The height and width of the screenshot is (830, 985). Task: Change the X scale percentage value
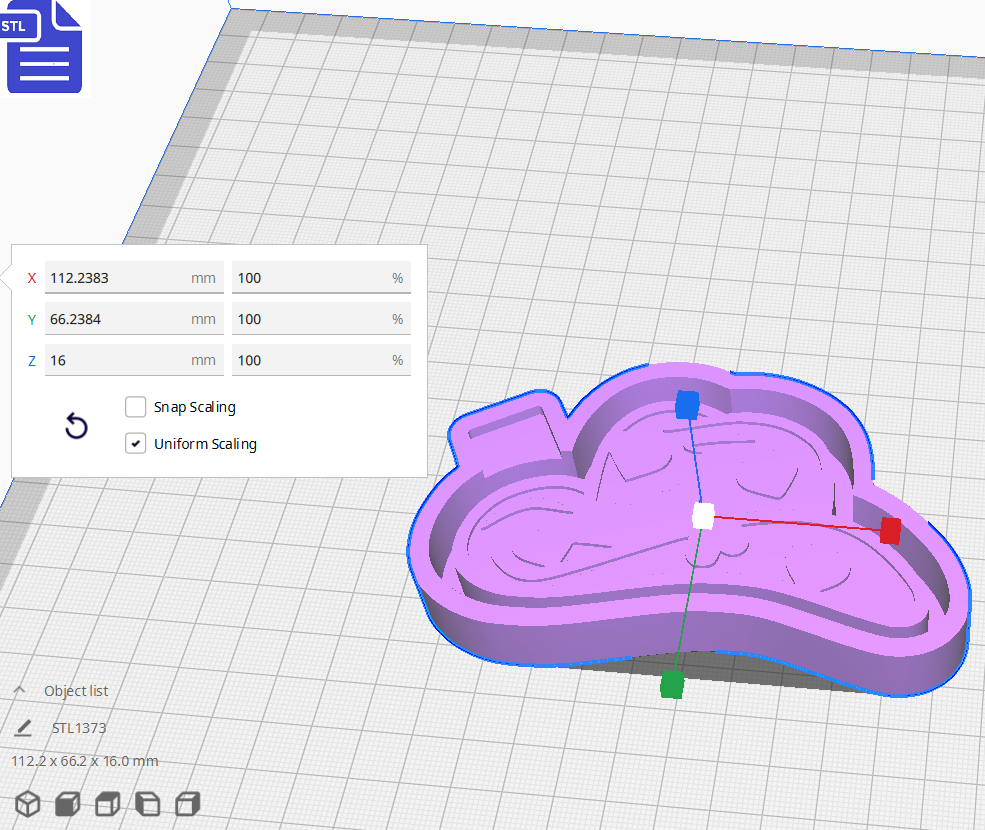[318, 277]
